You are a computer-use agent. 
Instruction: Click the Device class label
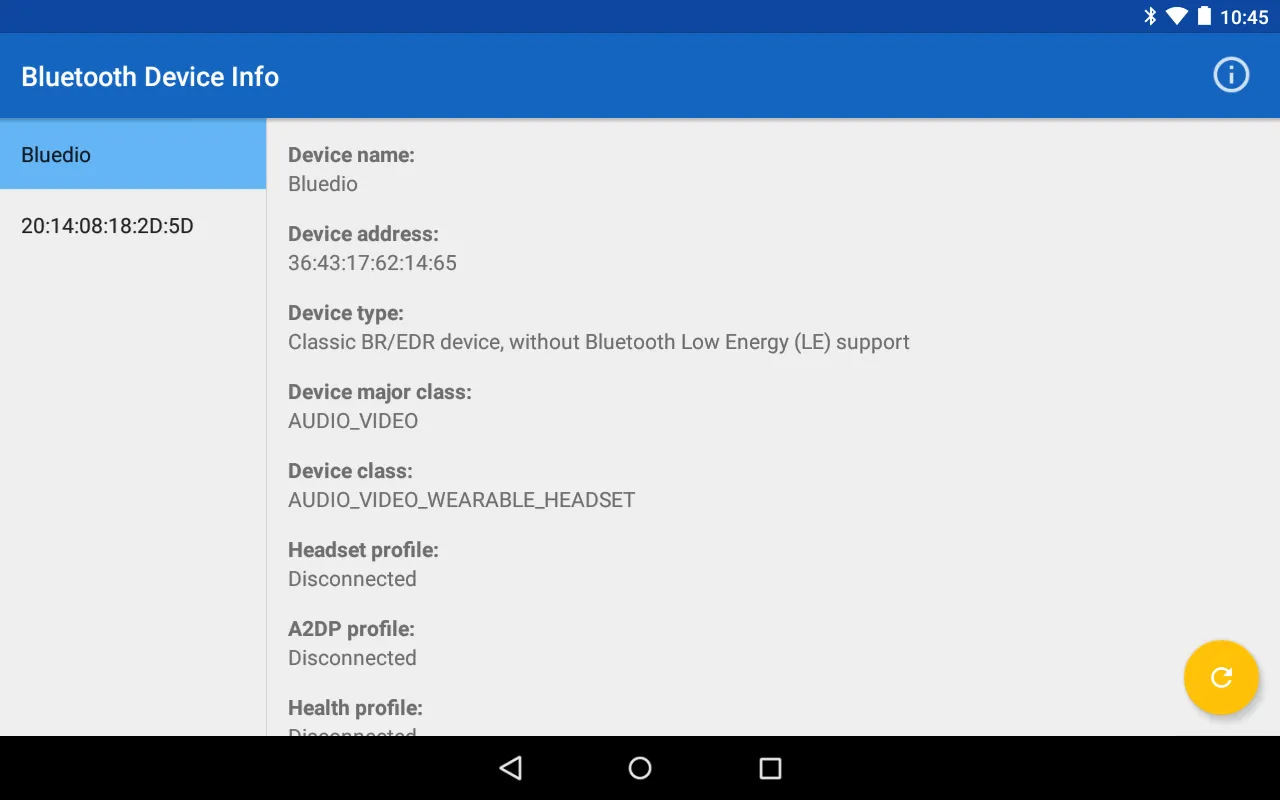click(x=350, y=471)
